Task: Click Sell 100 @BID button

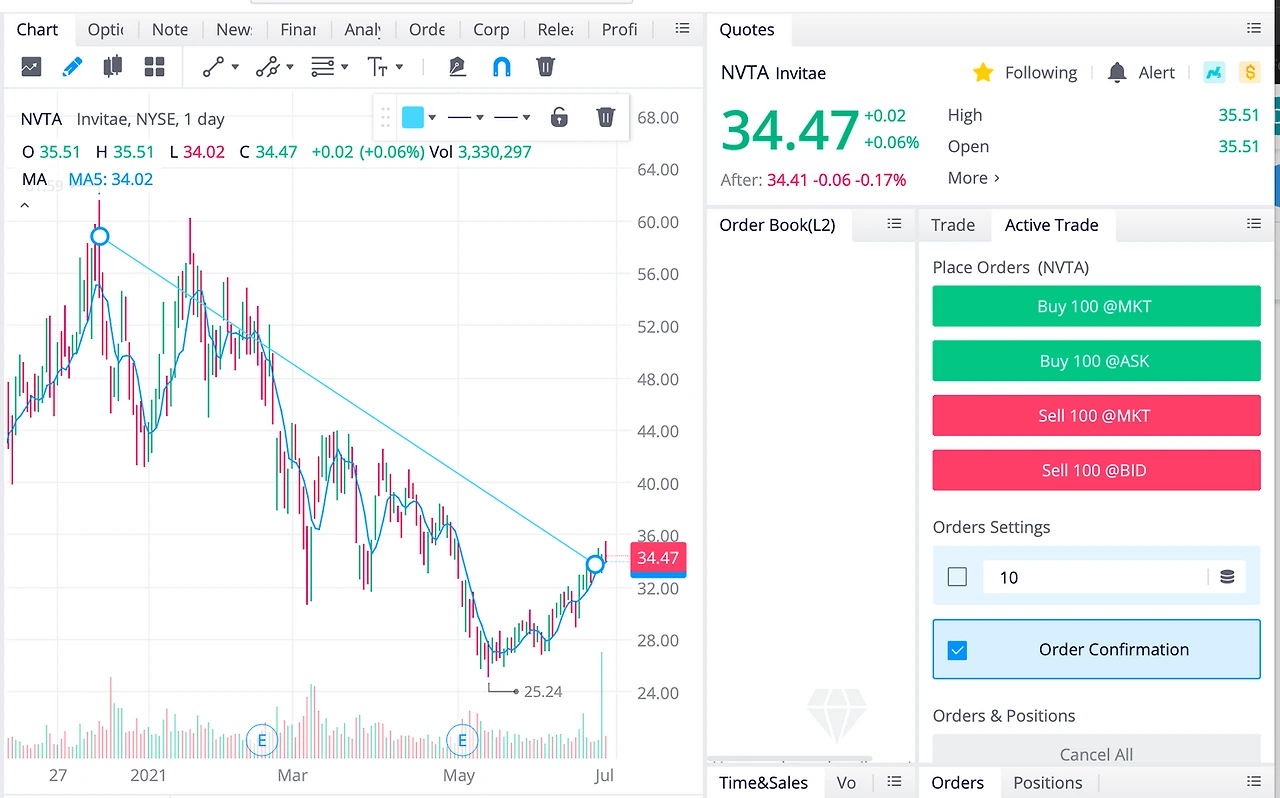Action: (x=1096, y=470)
